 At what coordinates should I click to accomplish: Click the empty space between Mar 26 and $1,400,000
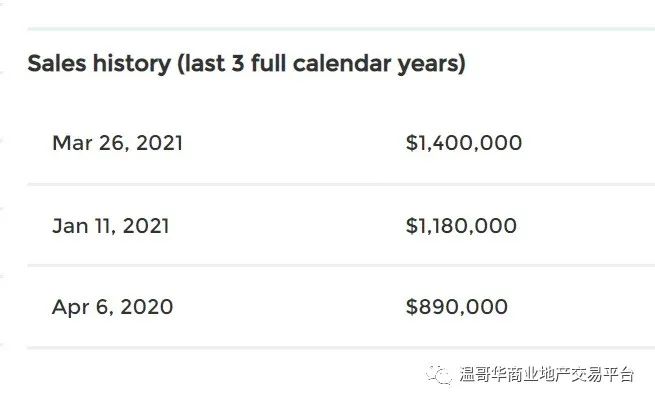294,143
